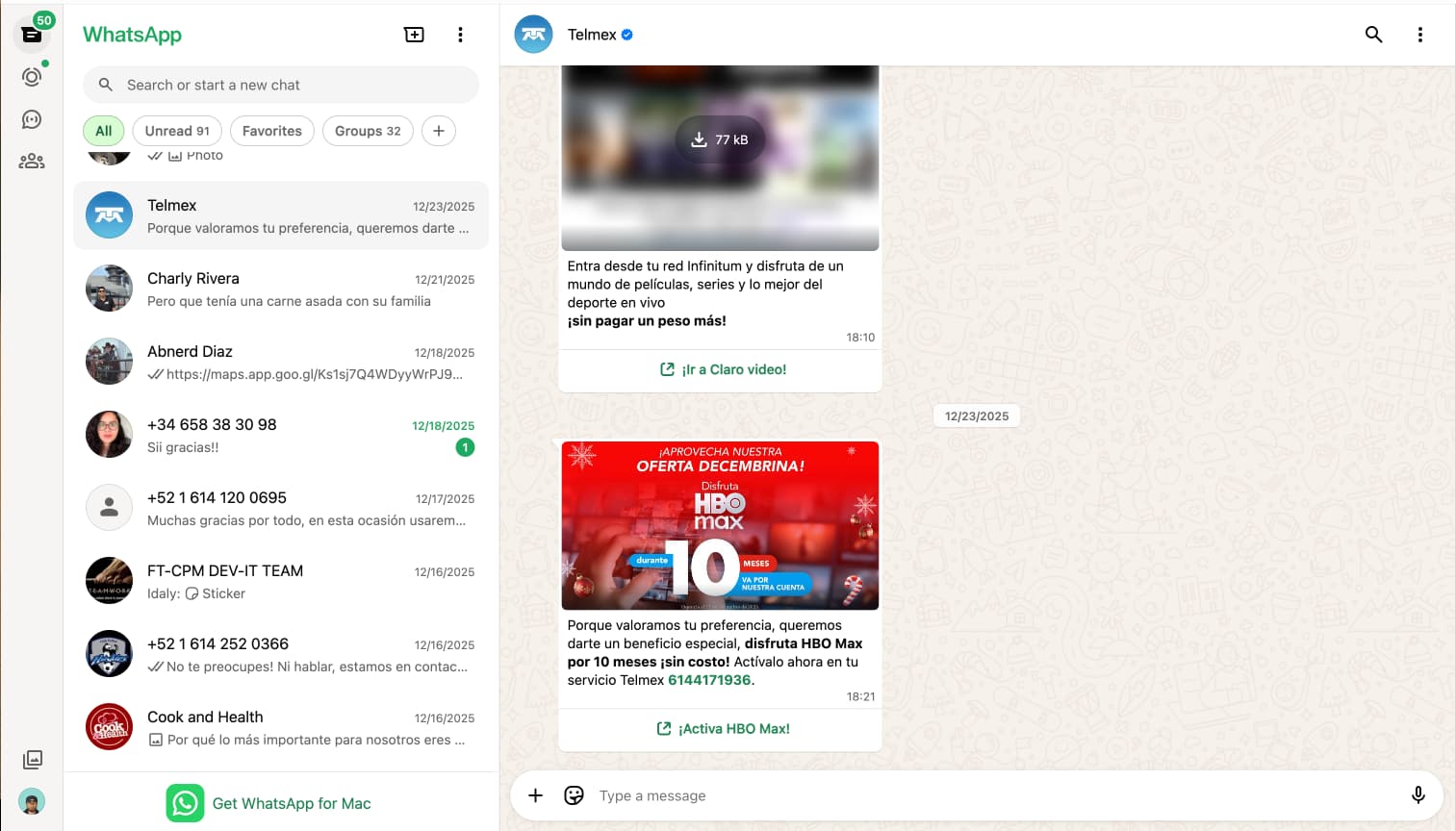Open the emoji and sticker picker
Viewport: 1456px width, 831px height.
point(575,795)
